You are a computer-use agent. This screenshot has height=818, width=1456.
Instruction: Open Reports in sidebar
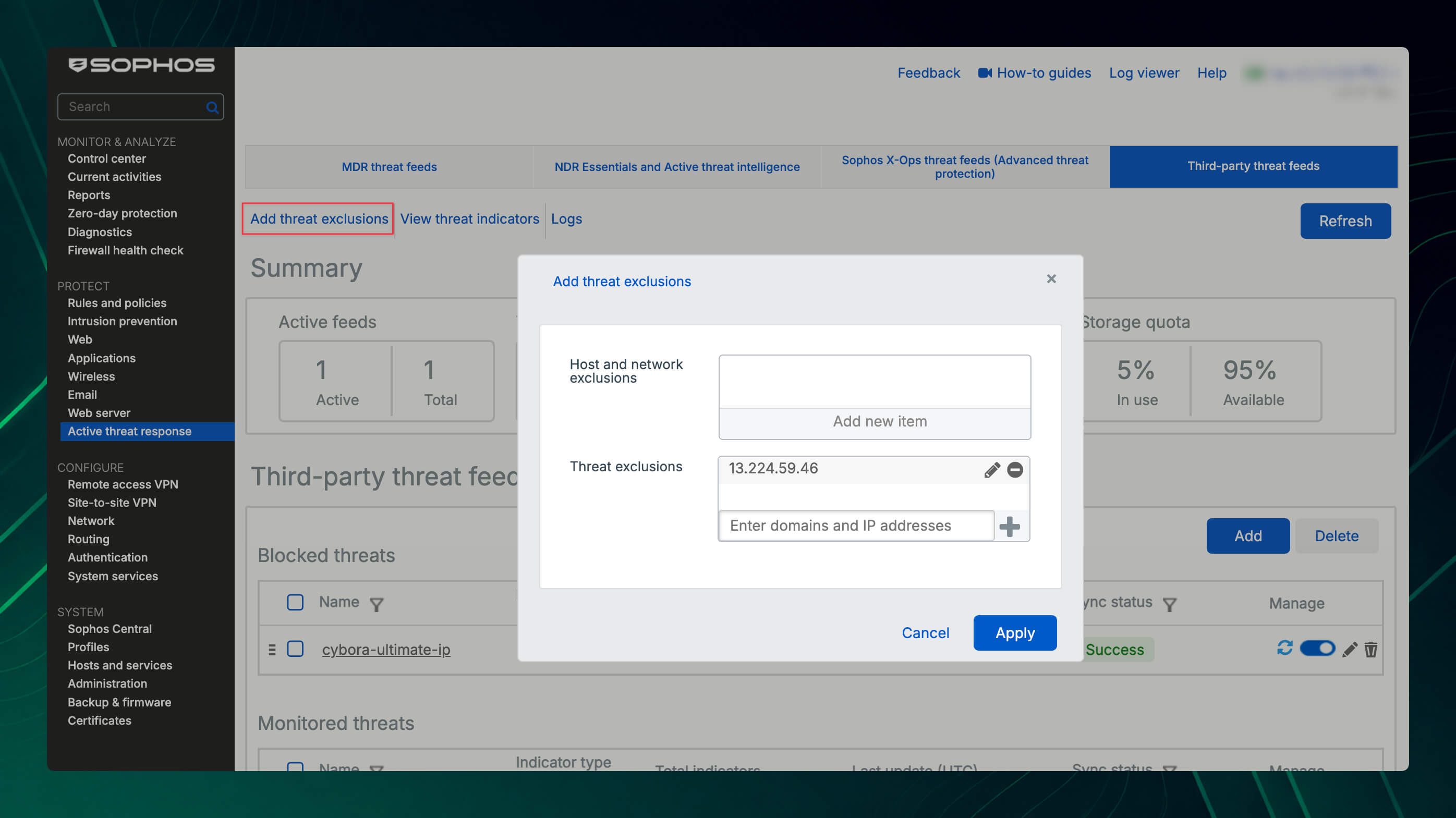click(x=89, y=195)
